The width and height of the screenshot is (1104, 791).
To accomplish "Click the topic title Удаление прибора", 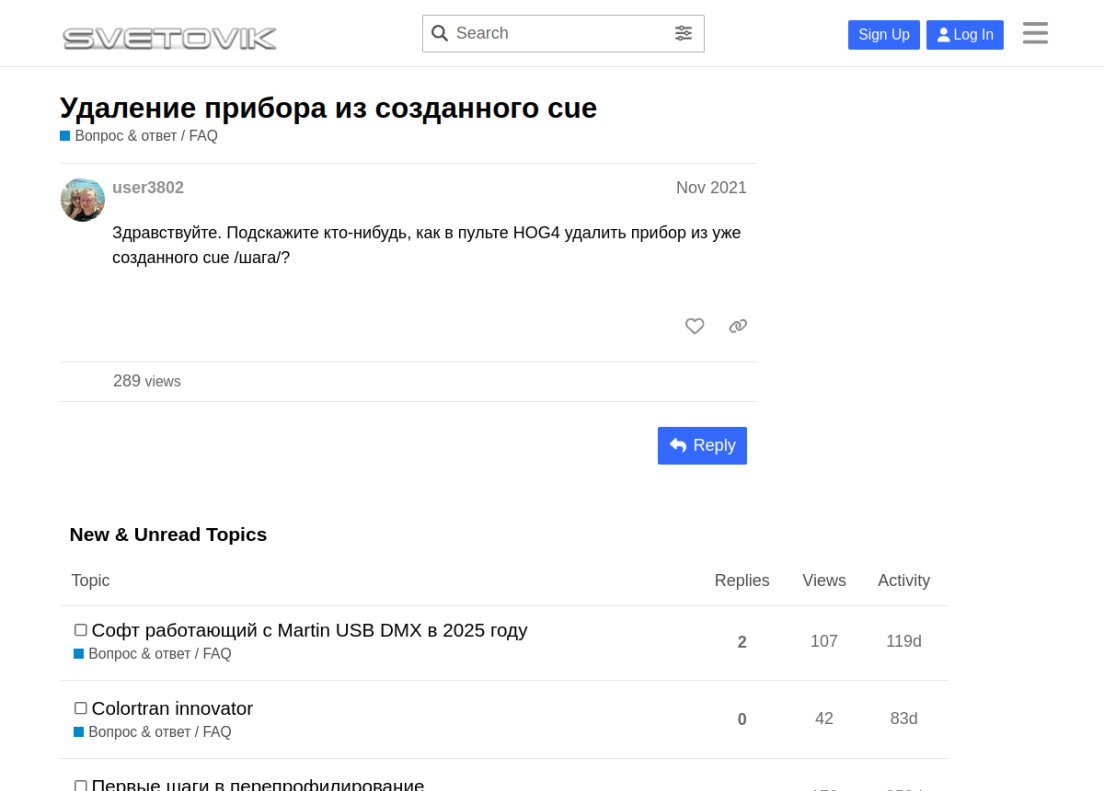I will coord(328,108).
